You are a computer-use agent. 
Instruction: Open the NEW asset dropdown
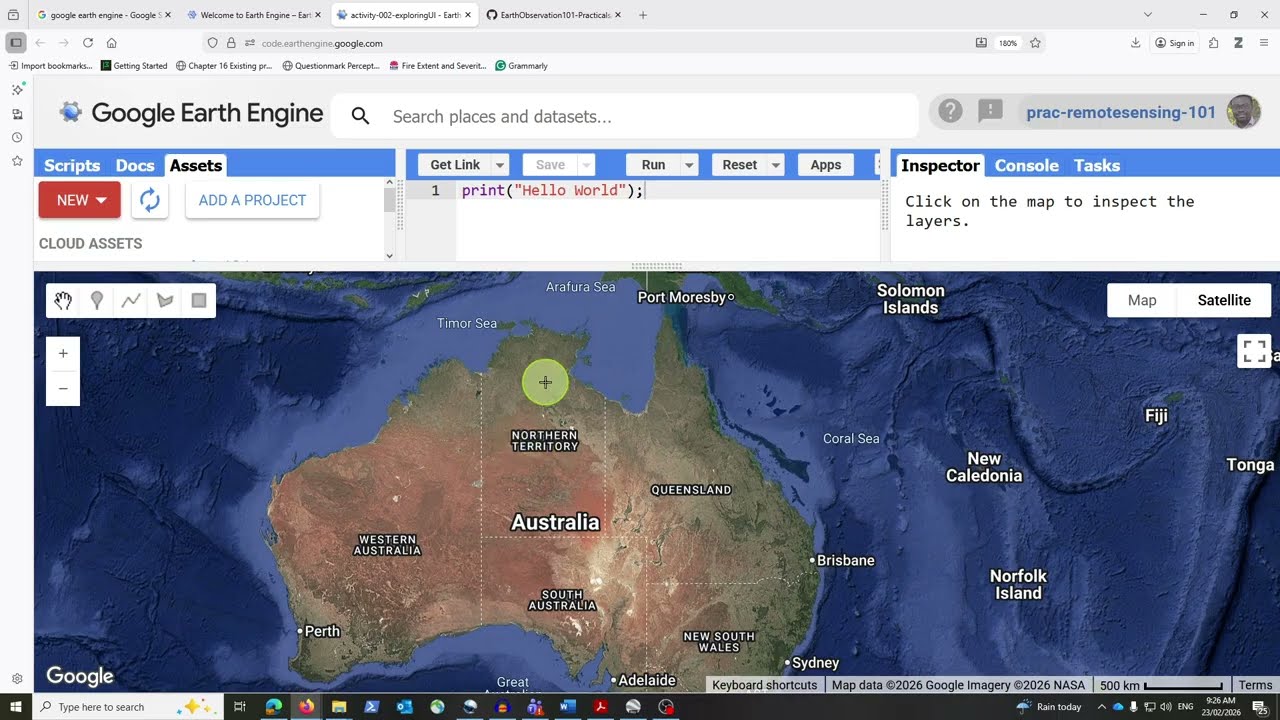click(x=80, y=200)
